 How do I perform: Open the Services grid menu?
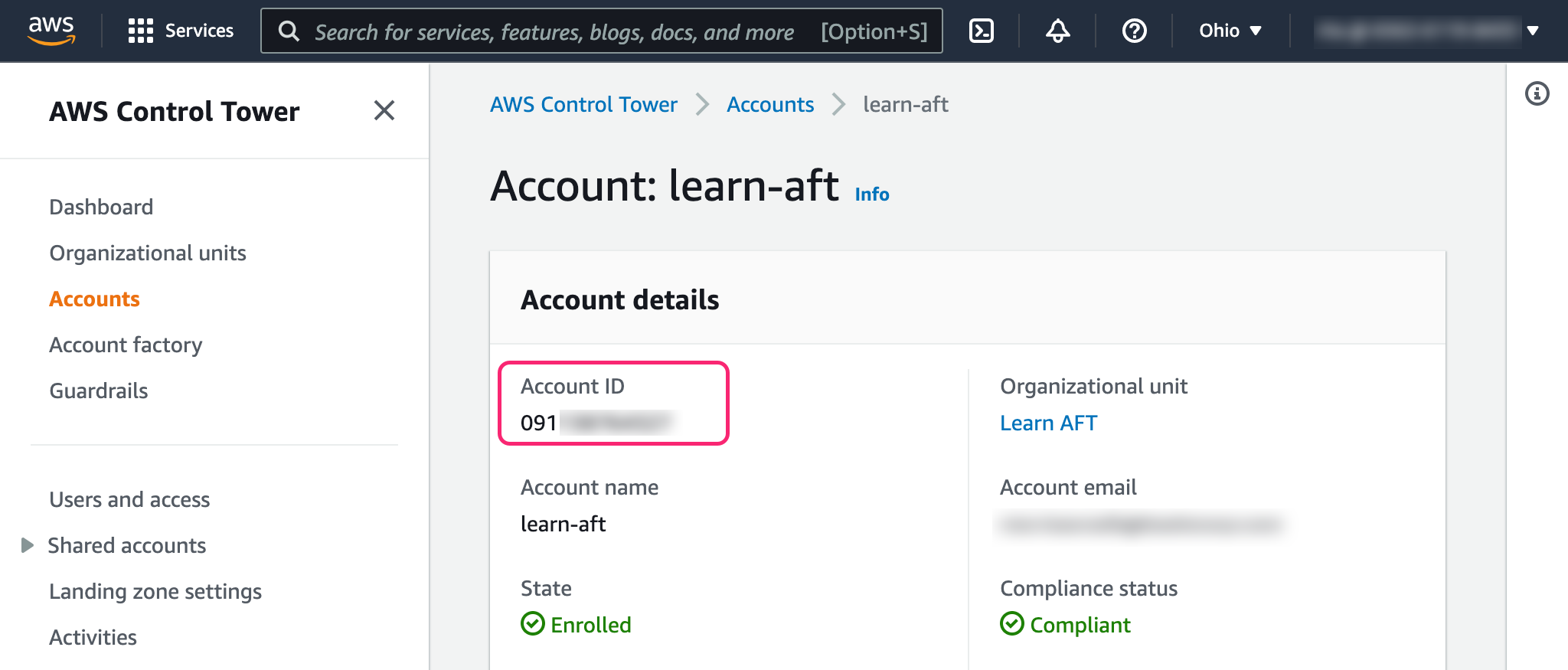[181, 31]
